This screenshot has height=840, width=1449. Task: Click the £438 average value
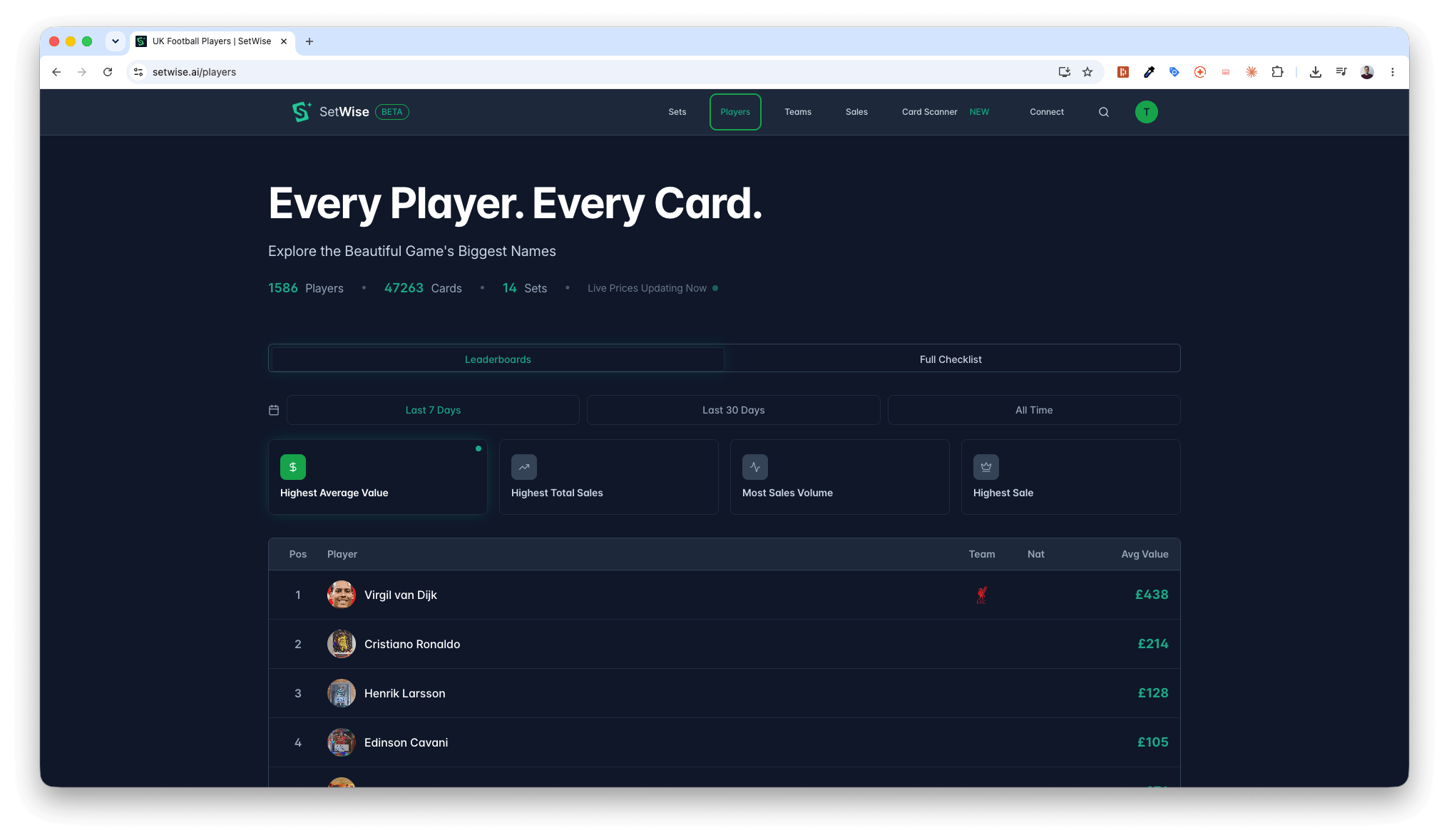(x=1152, y=595)
